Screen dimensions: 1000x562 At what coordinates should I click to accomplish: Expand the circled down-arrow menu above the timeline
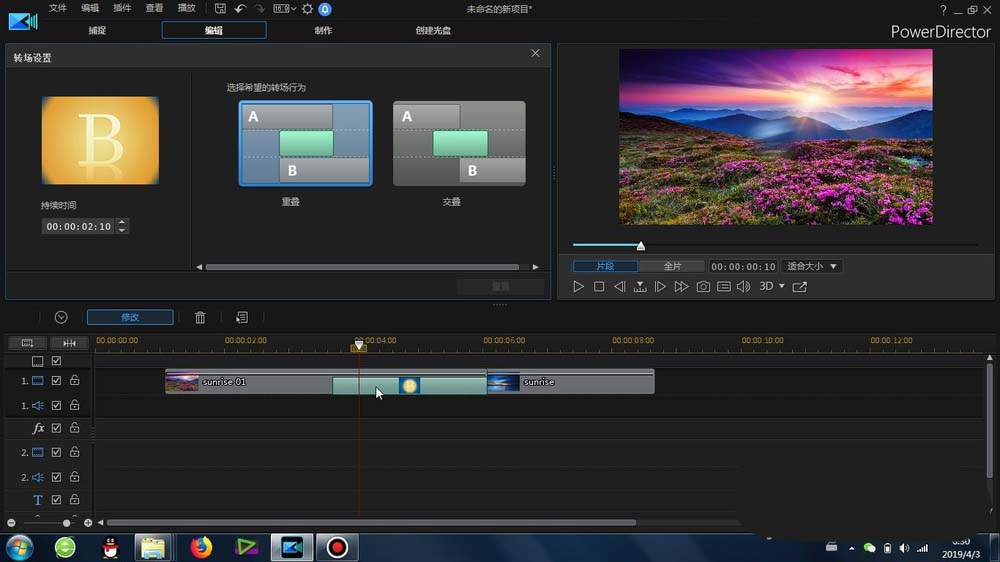[61, 317]
